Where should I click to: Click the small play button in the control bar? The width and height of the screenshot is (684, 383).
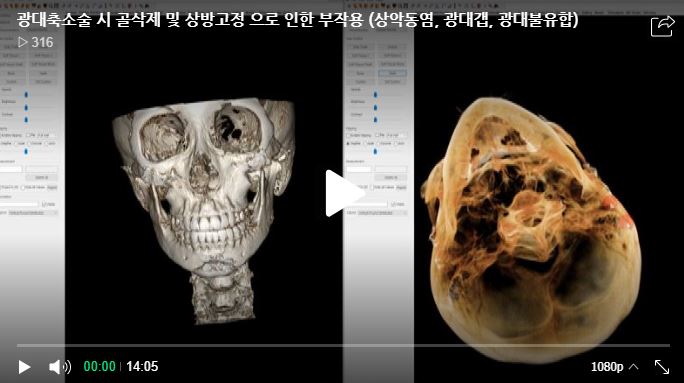(24, 367)
